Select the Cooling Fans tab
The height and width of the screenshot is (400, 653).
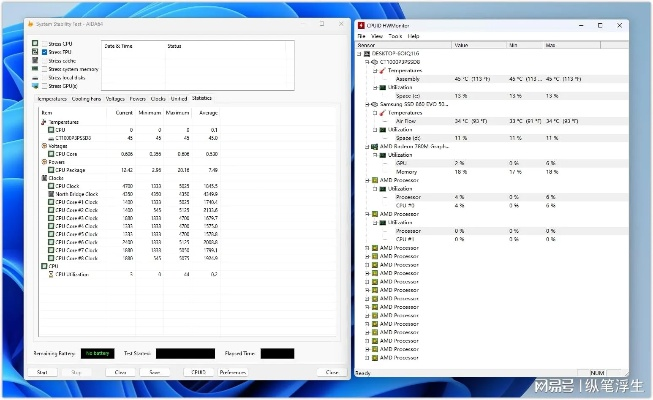click(86, 99)
